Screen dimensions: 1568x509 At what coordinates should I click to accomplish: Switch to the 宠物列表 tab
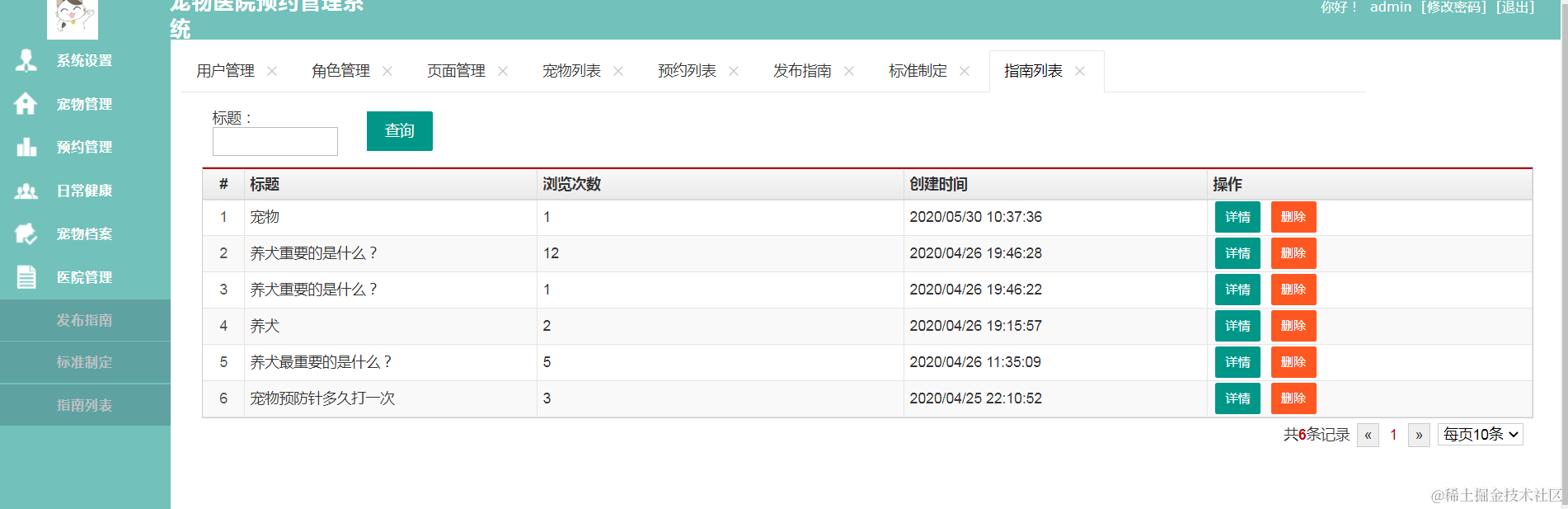coord(571,71)
